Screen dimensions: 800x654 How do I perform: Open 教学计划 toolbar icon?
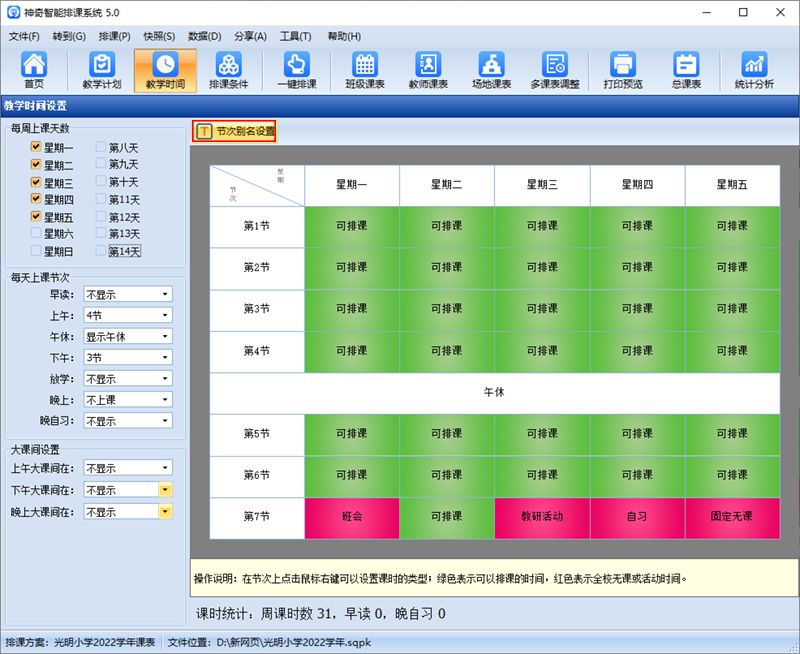pyautogui.click(x=102, y=70)
